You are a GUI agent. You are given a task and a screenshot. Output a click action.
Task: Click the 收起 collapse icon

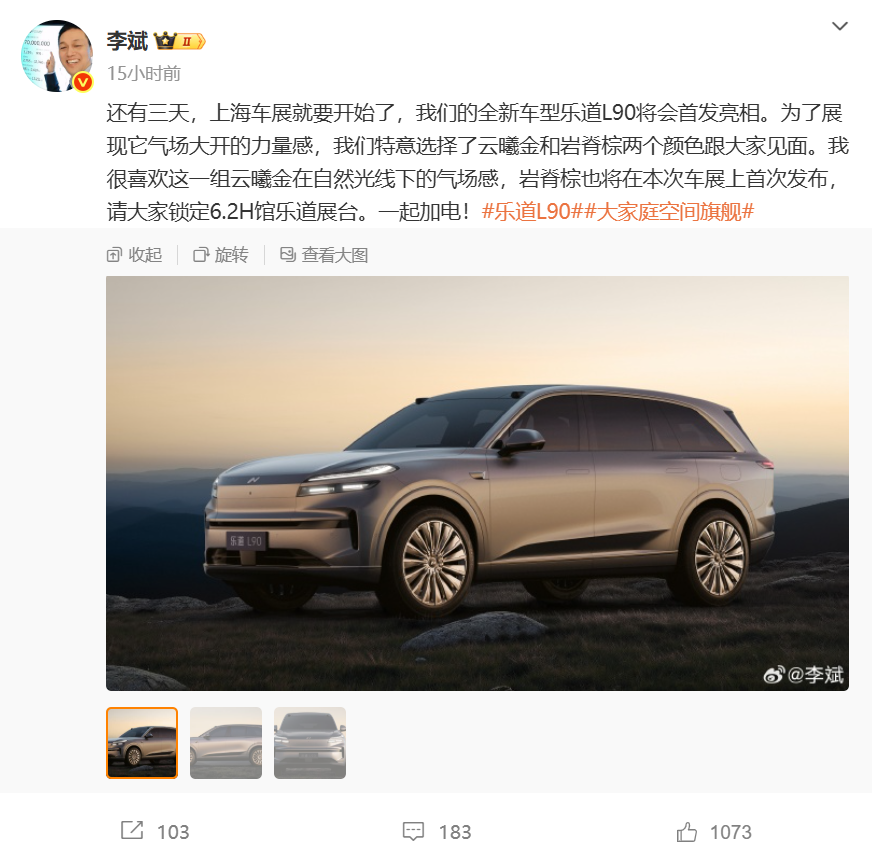113,255
